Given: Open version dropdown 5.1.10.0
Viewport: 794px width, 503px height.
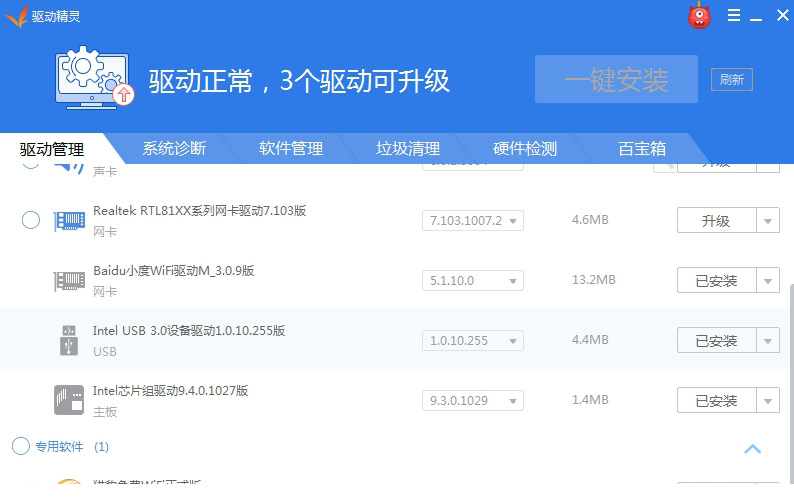Looking at the screenshot, I should (472, 281).
